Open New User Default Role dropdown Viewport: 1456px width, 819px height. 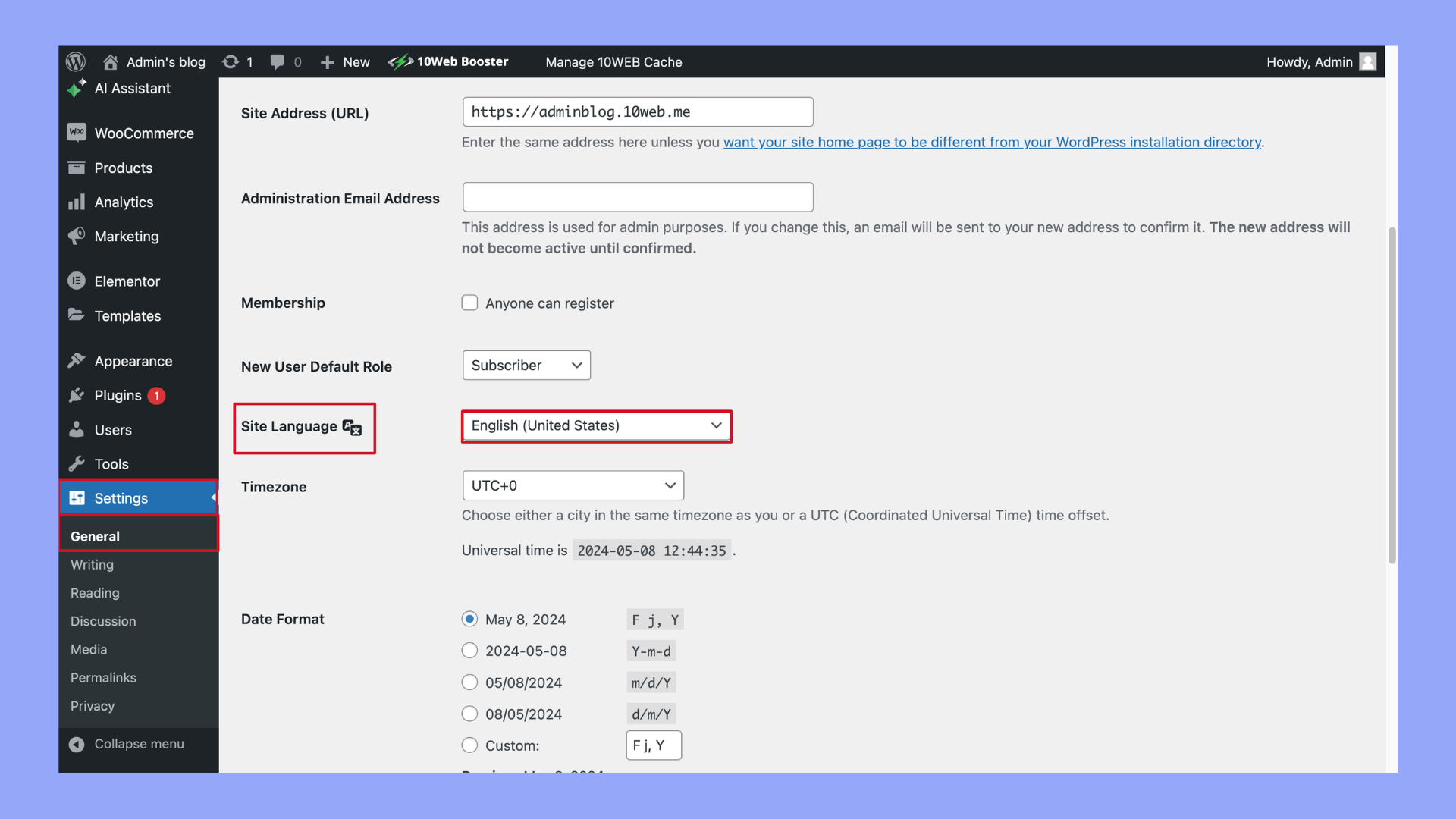(526, 366)
